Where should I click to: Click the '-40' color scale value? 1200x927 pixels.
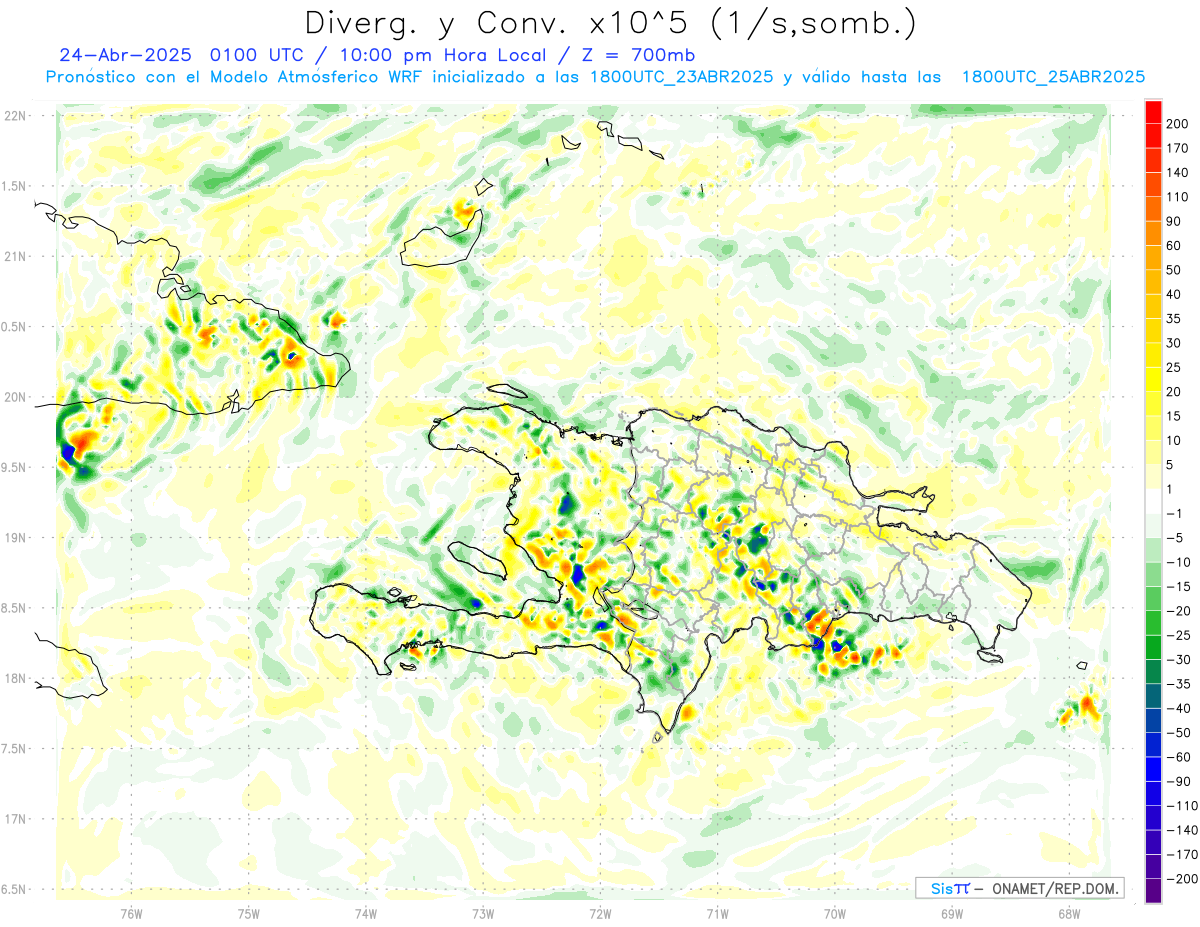pos(1178,708)
